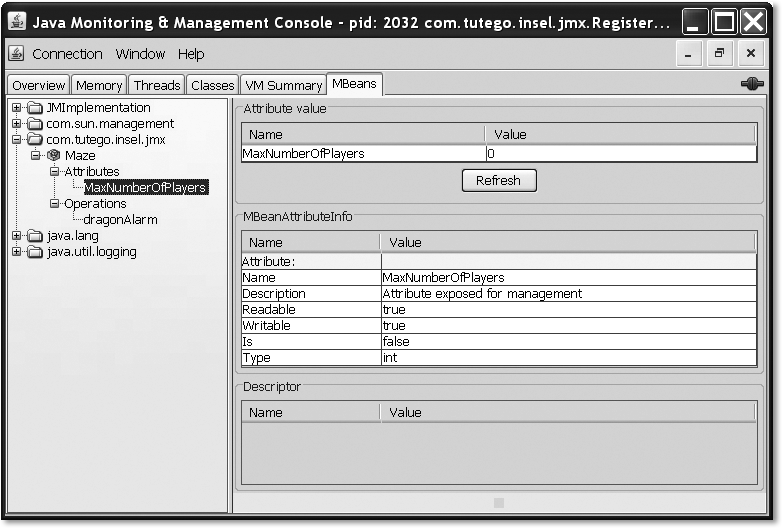Open the Connection menu
The width and height of the screenshot is (782, 528).
click(67, 54)
